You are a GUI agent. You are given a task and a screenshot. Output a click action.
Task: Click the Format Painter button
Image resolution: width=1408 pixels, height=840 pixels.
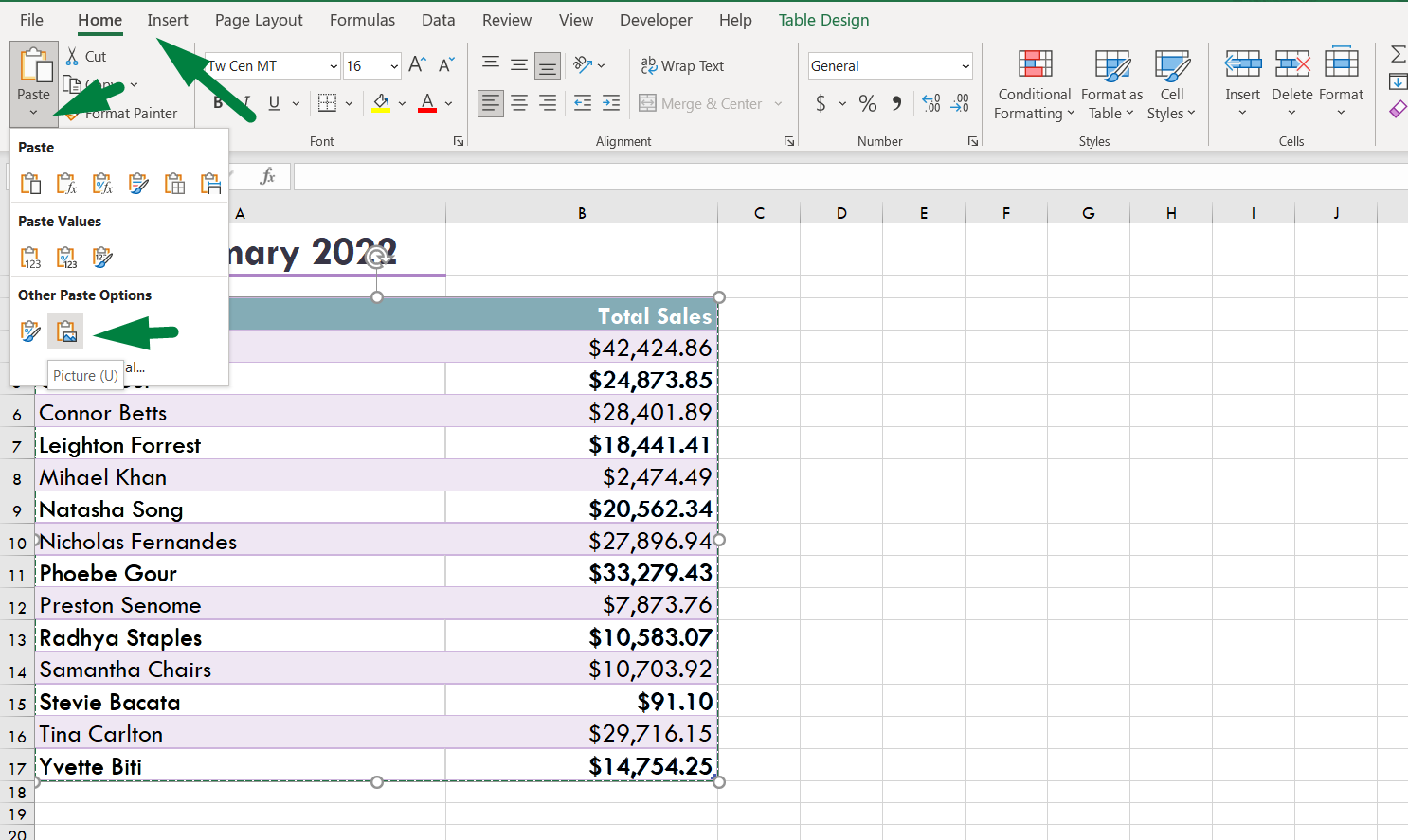pyautogui.click(x=131, y=113)
